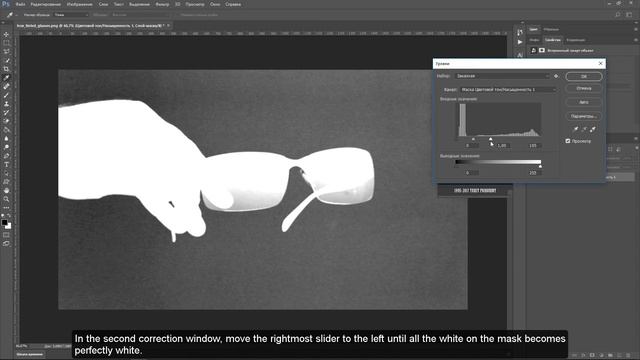Click the mask icon in Properties panel

pyautogui.click(x=542, y=50)
